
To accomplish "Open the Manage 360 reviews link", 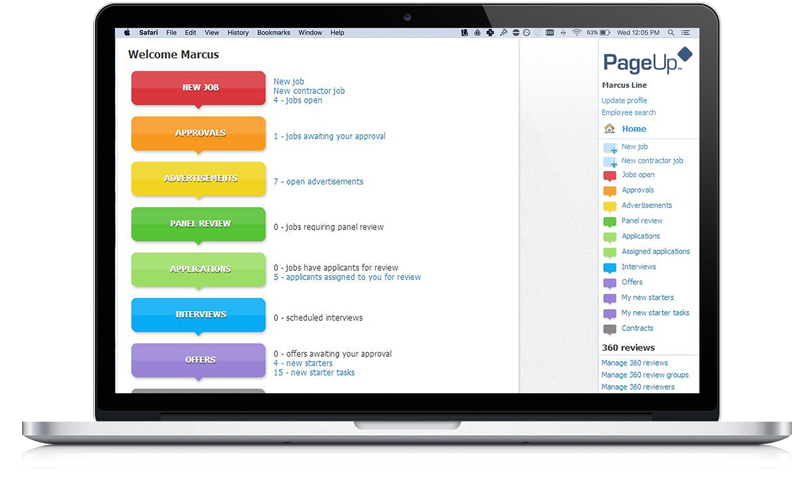I will pyautogui.click(x=634, y=363).
